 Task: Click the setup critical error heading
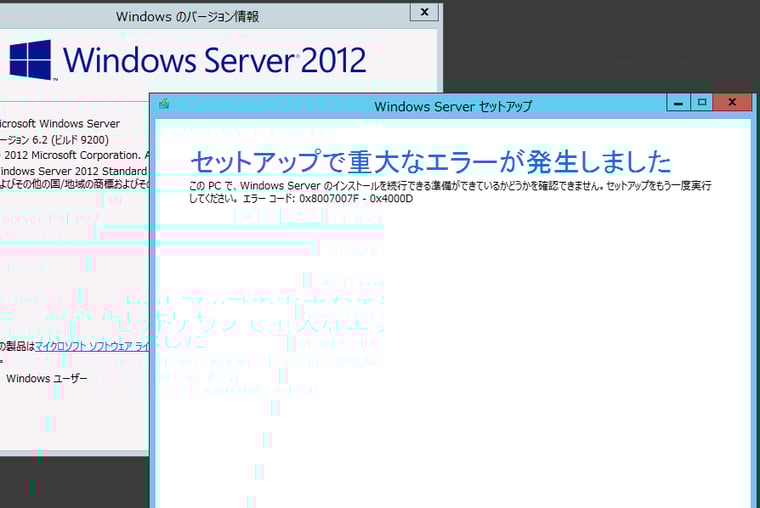431,162
